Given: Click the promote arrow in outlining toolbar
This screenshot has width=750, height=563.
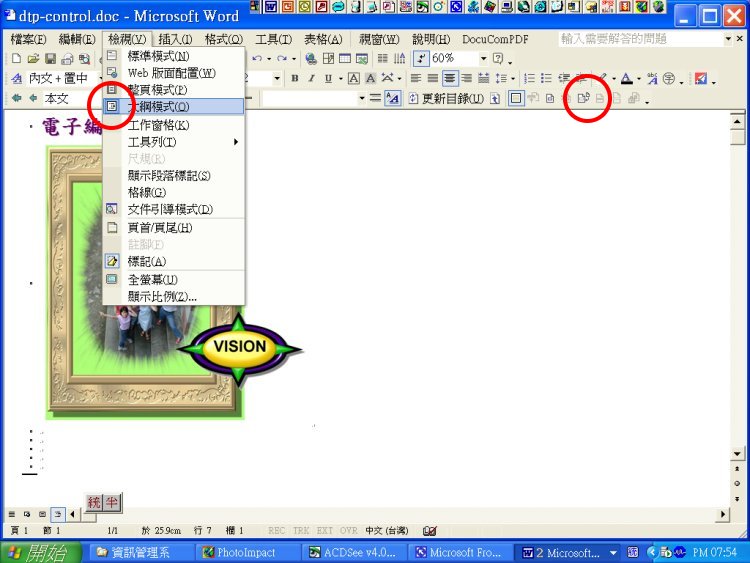Looking at the screenshot, I should (x=33, y=99).
